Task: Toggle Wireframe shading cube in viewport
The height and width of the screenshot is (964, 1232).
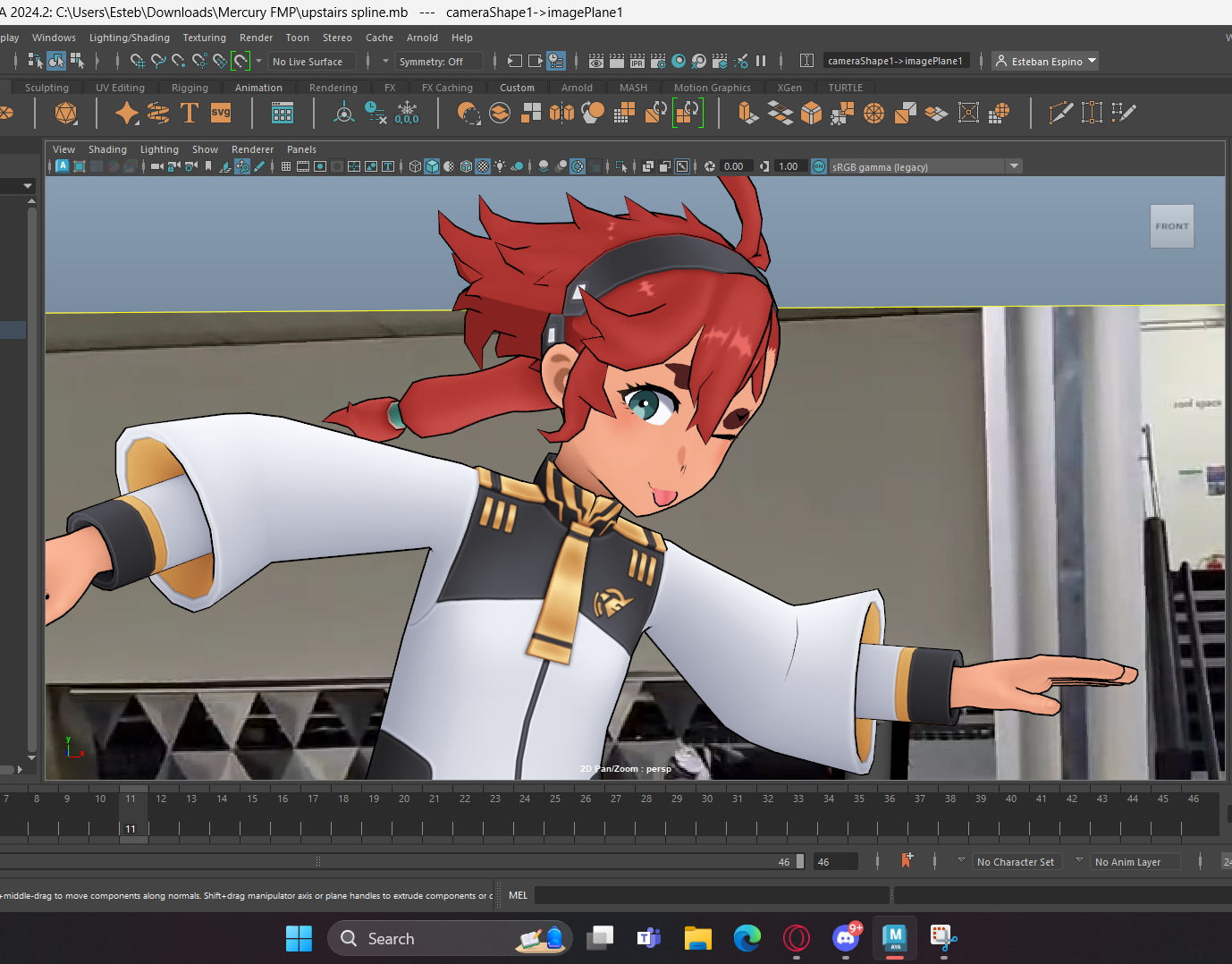Action: [x=415, y=166]
